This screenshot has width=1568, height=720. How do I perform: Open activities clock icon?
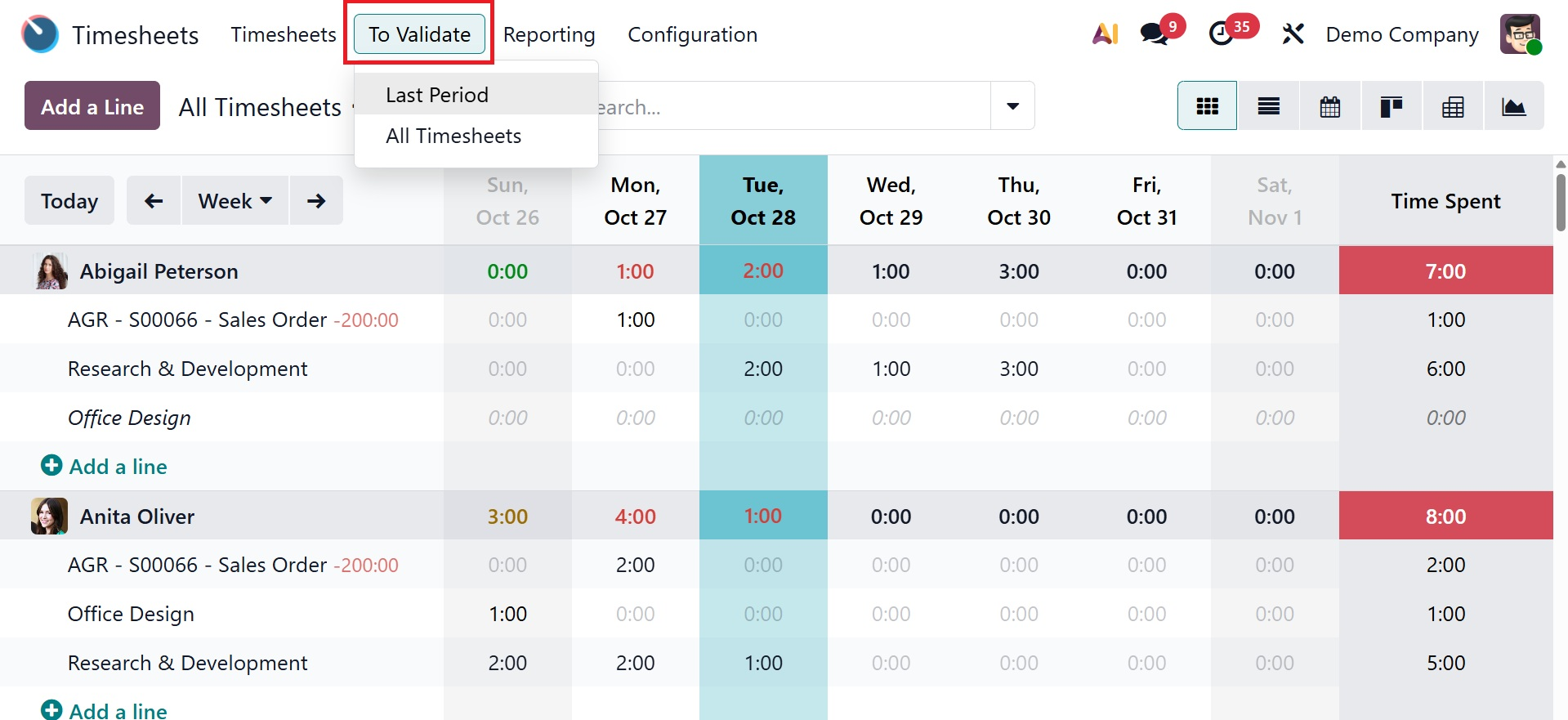coord(1222,34)
